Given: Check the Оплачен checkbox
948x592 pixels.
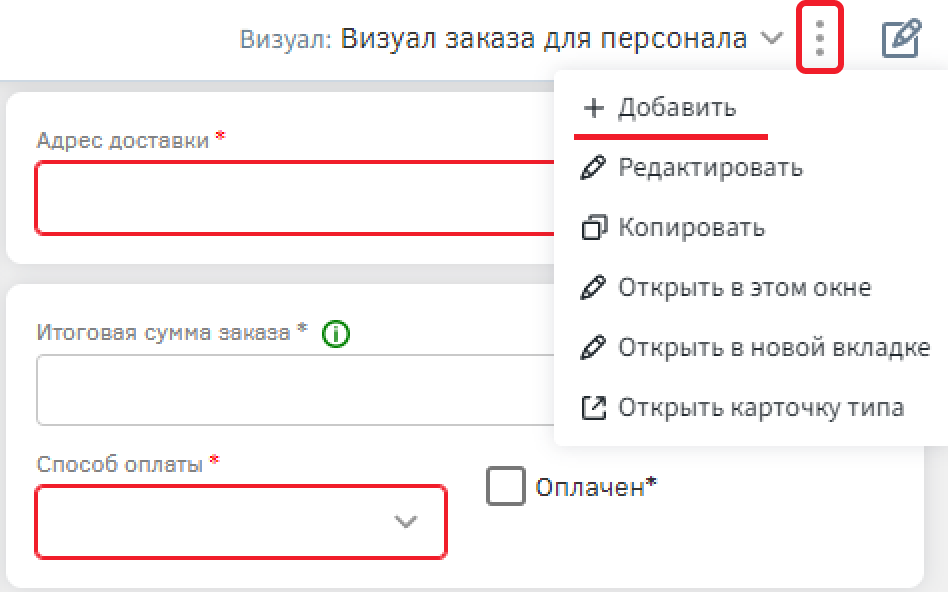Looking at the screenshot, I should click(x=506, y=487).
